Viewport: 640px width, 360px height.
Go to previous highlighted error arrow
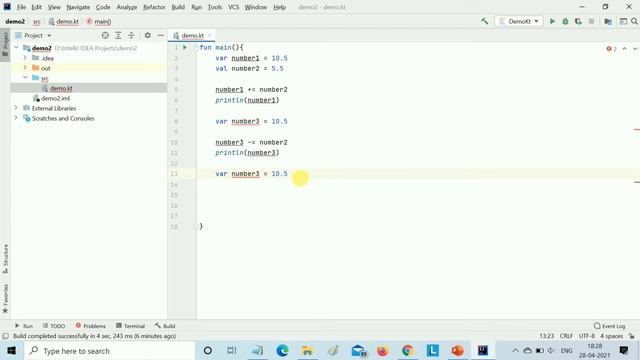pos(624,49)
